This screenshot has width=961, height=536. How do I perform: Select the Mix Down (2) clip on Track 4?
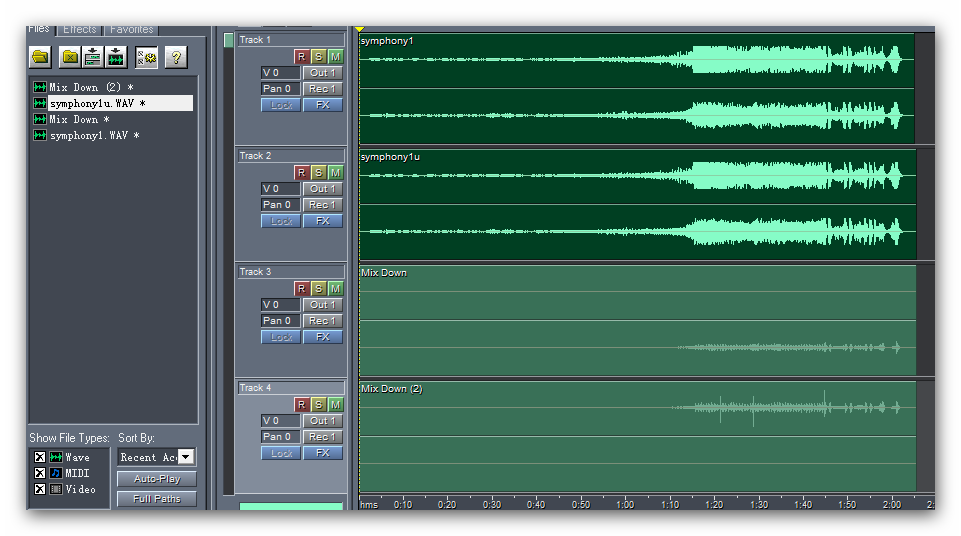point(637,436)
